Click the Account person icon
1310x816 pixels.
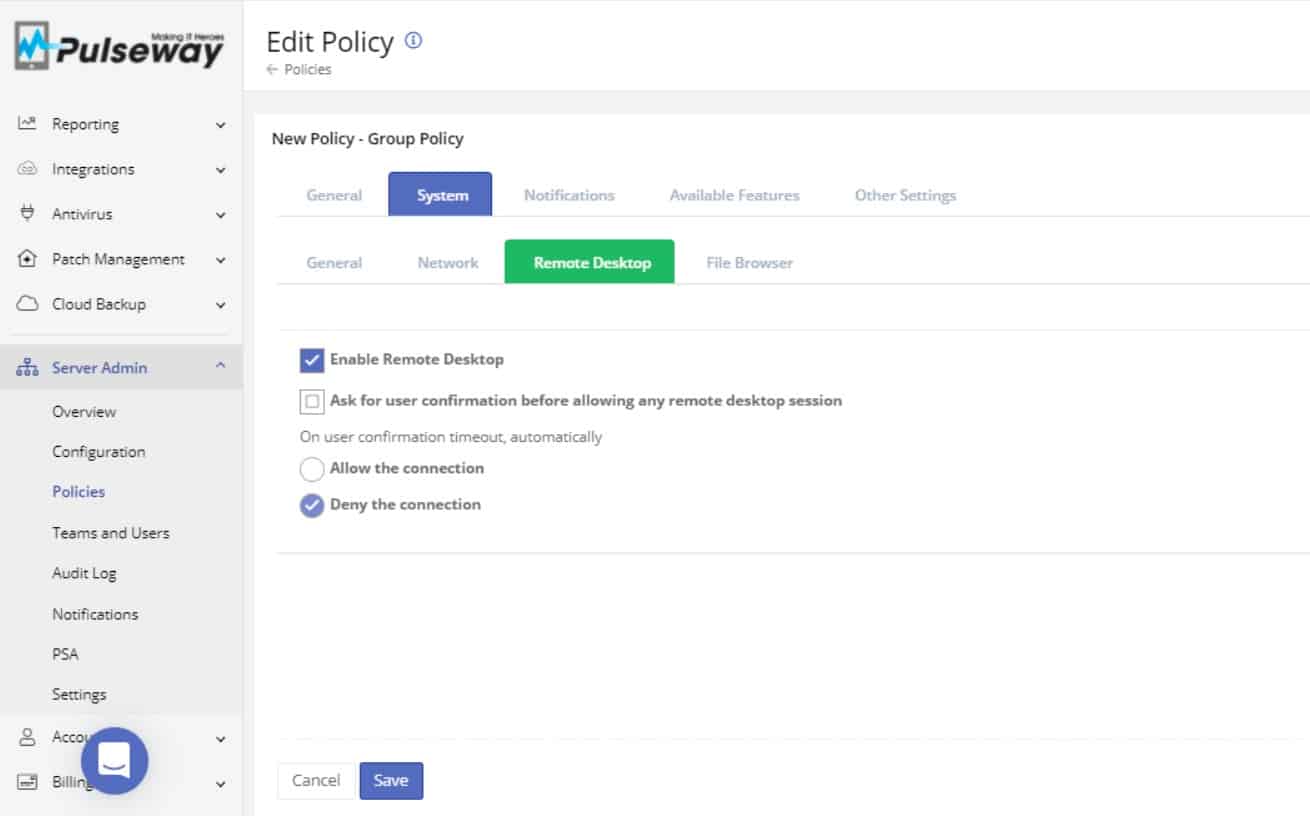[28, 737]
